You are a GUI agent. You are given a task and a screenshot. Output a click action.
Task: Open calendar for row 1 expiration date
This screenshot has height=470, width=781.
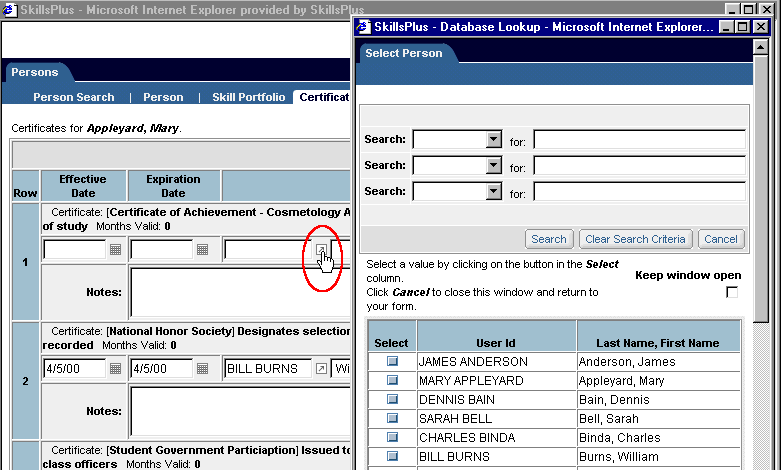coord(202,249)
